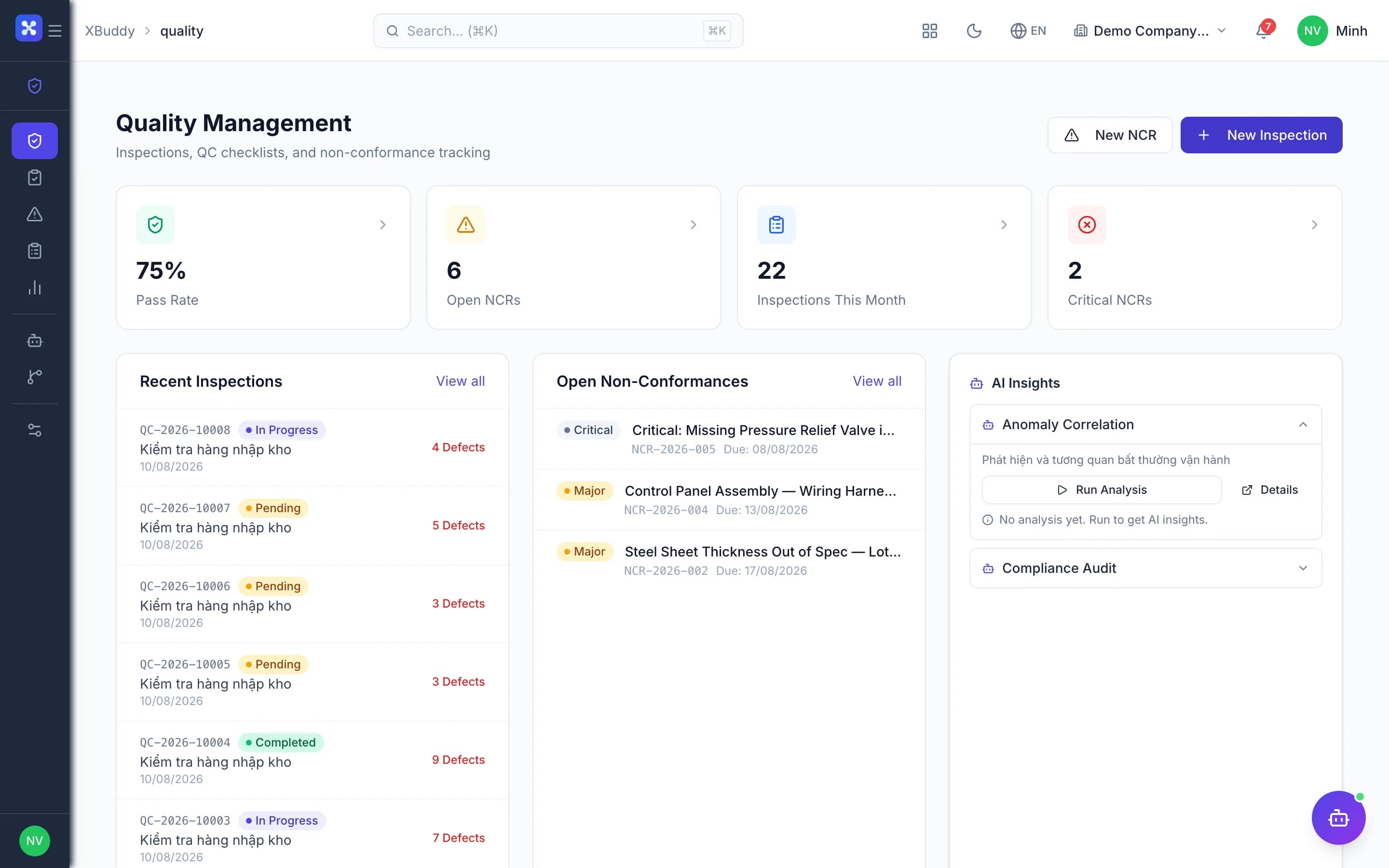Click In Progress badge on QC-2026-10008
Screen dimensions: 1389x868
tap(282, 430)
